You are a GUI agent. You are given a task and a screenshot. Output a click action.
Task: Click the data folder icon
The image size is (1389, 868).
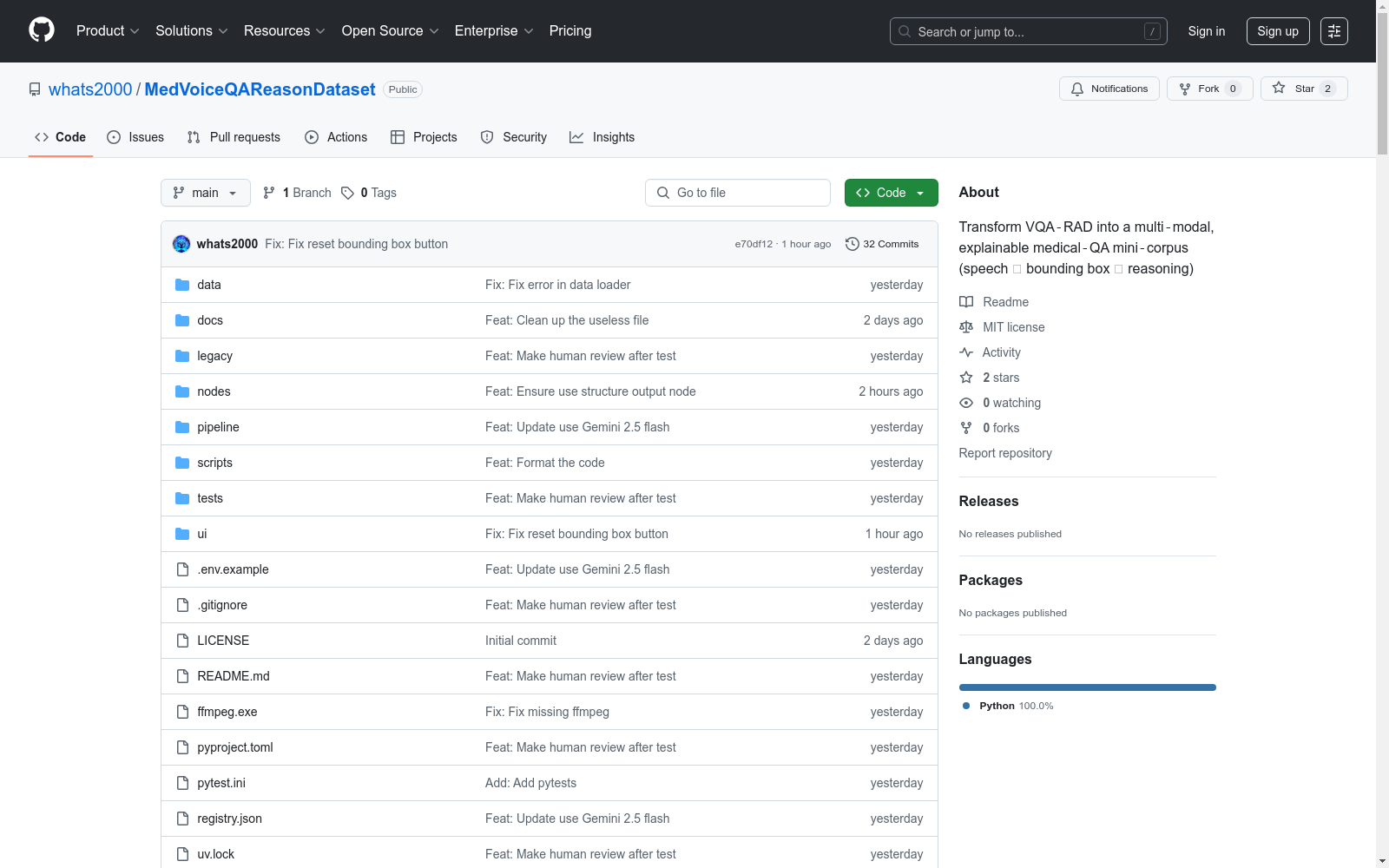click(x=182, y=285)
